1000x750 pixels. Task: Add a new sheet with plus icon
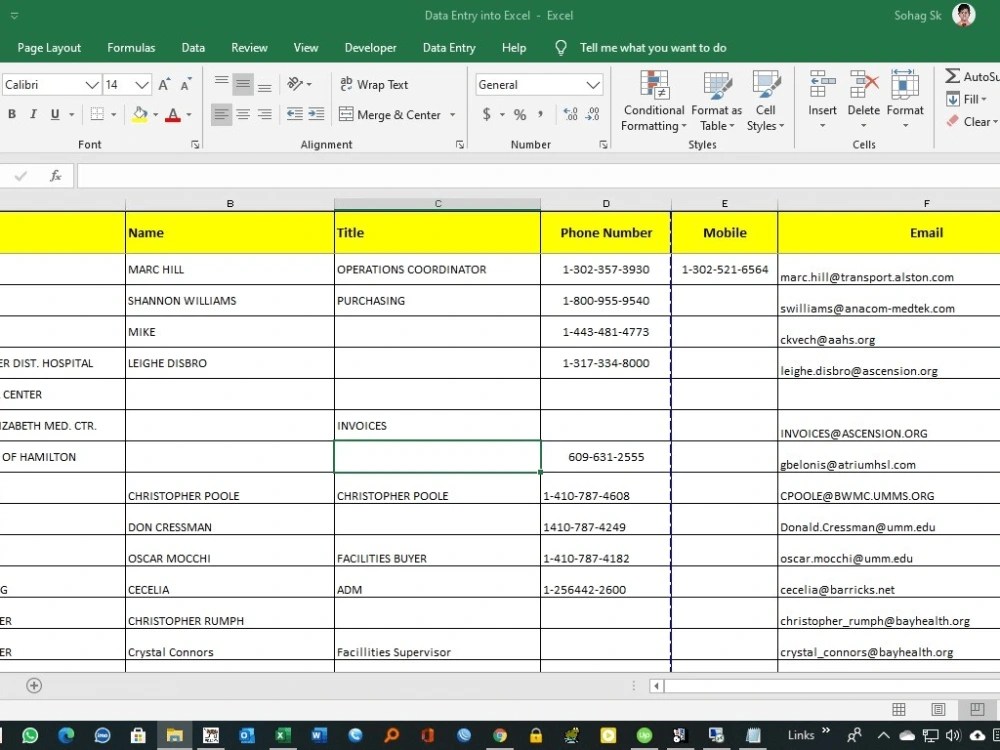pyautogui.click(x=34, y=685)
